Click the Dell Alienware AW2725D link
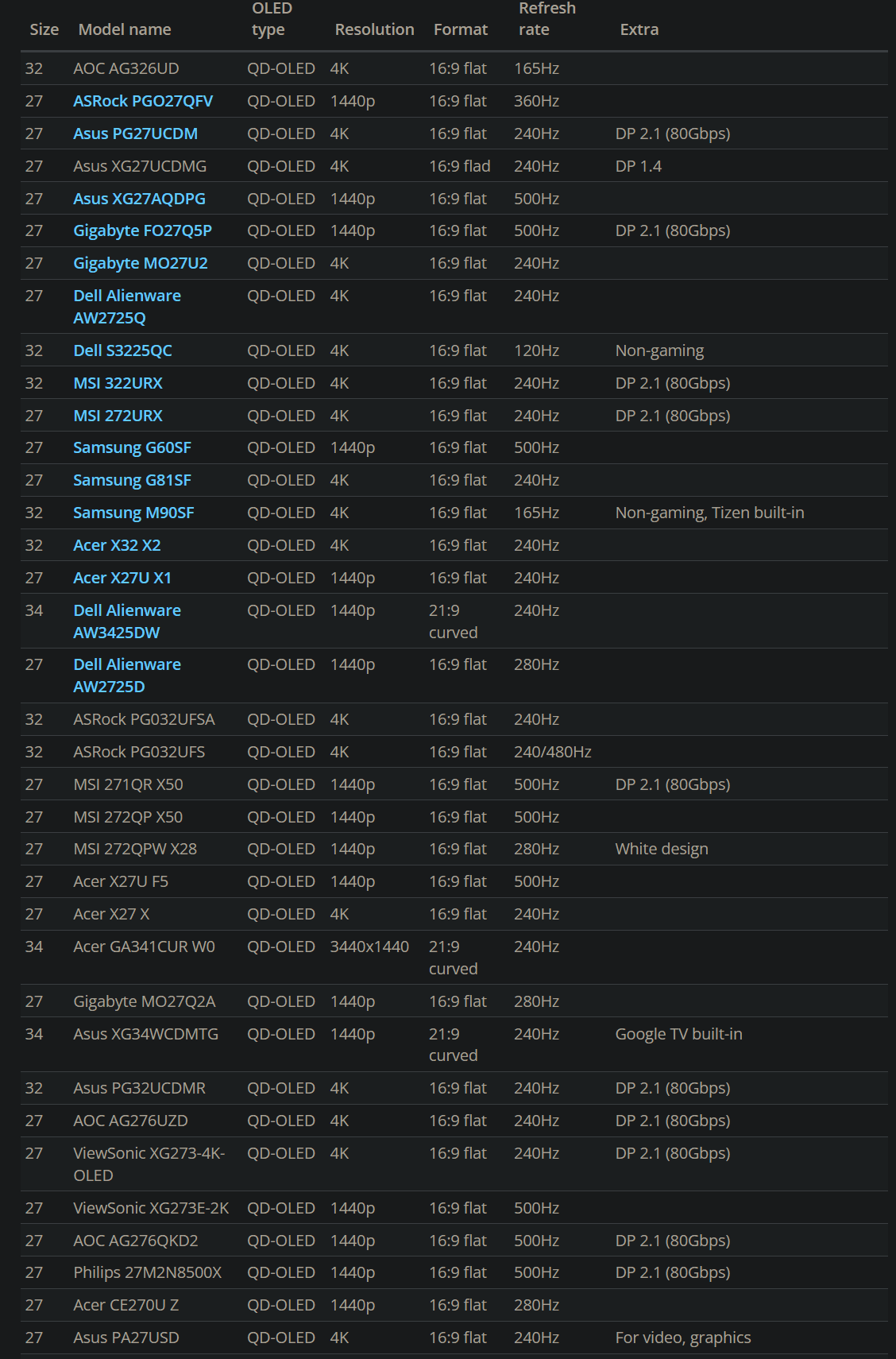Image resolution: width=896 pixels, height=1359 pixels. point(127,676)
